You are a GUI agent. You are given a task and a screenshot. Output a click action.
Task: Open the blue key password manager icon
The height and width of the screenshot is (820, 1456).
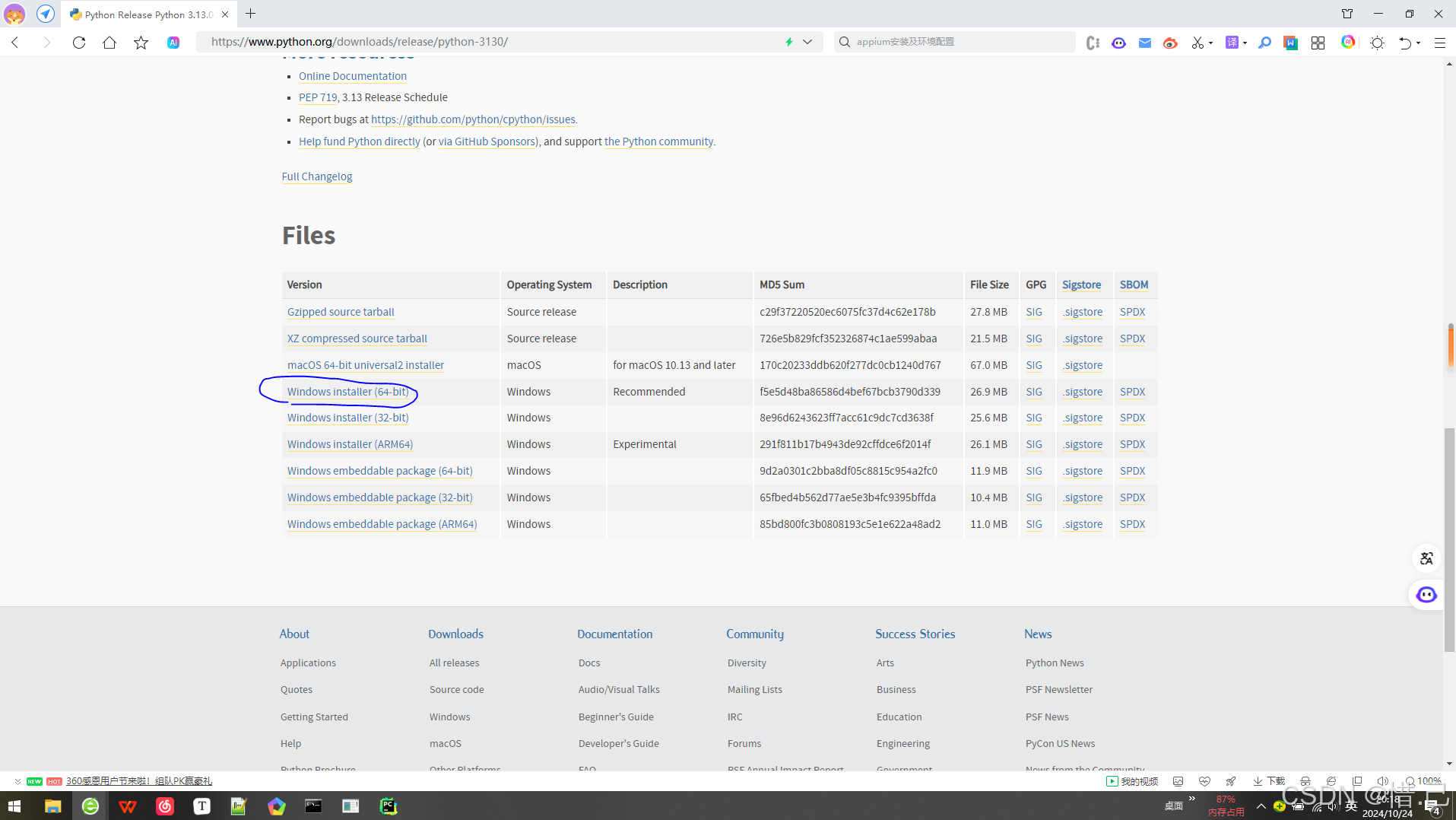point(1264,43)
